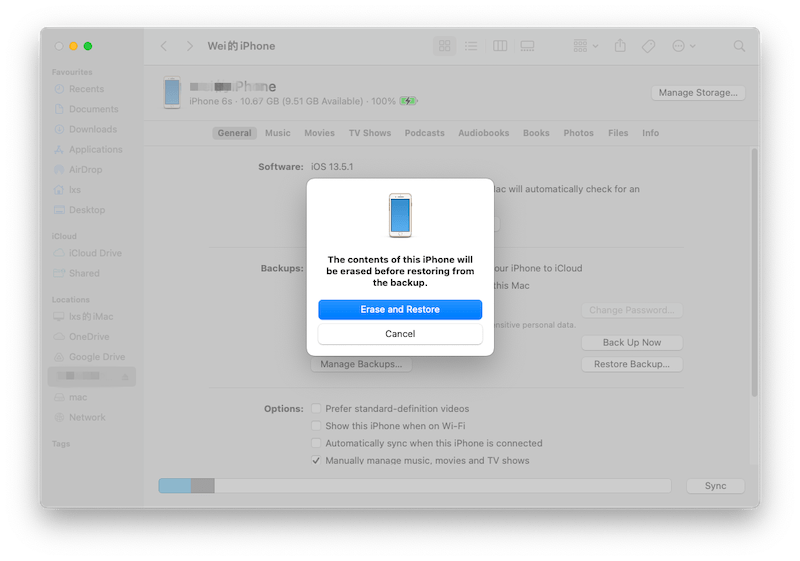Screen dimensions: 800x561
Task: Open the Books tab
Action: click(x=536, y=133)
